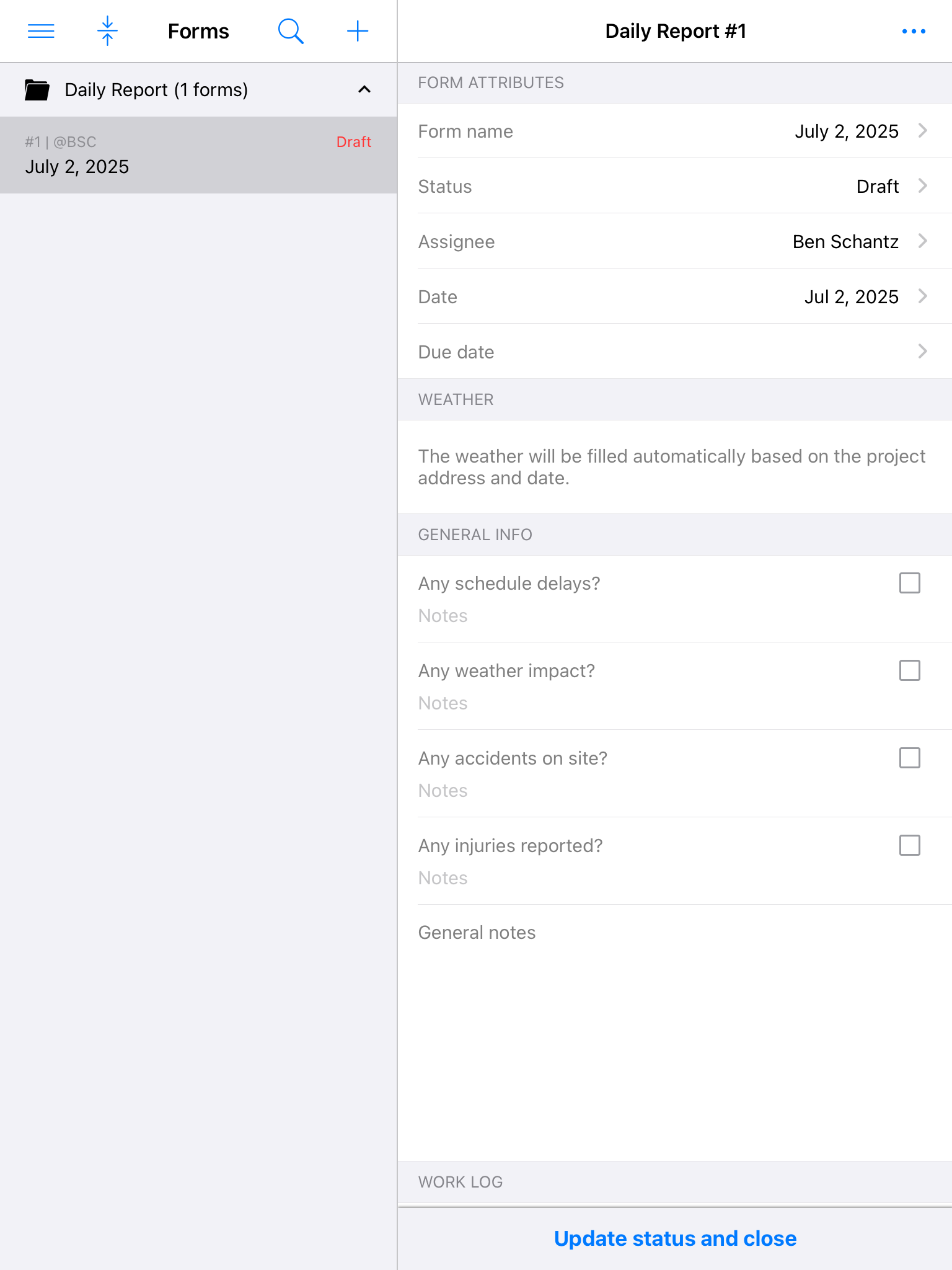Open the Due date picker row
Image resolution: width=952 pixels, height=1270 pixels.
(x=674, y=352)
